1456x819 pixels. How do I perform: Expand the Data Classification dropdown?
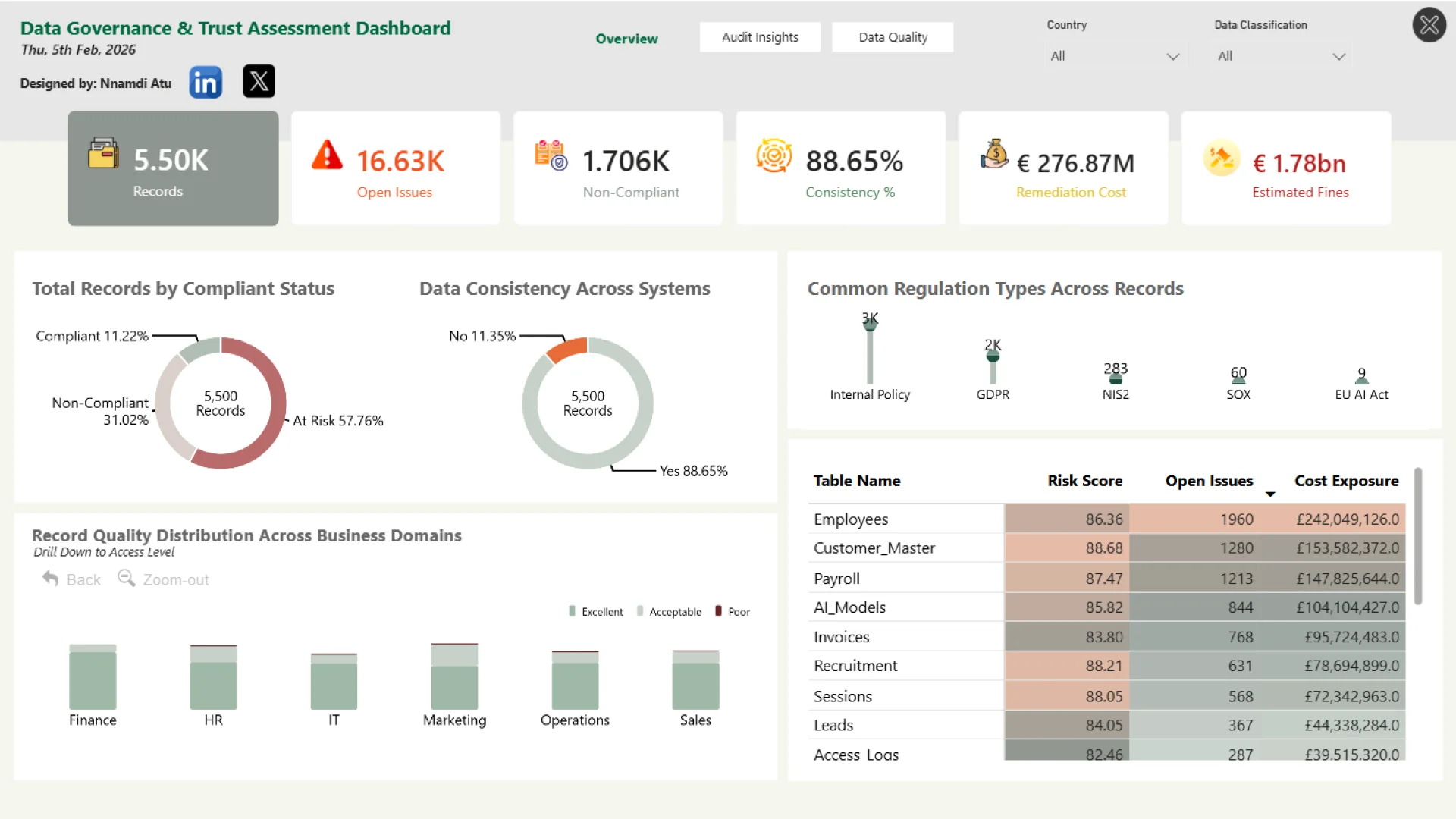click(x=1281, y=56)
